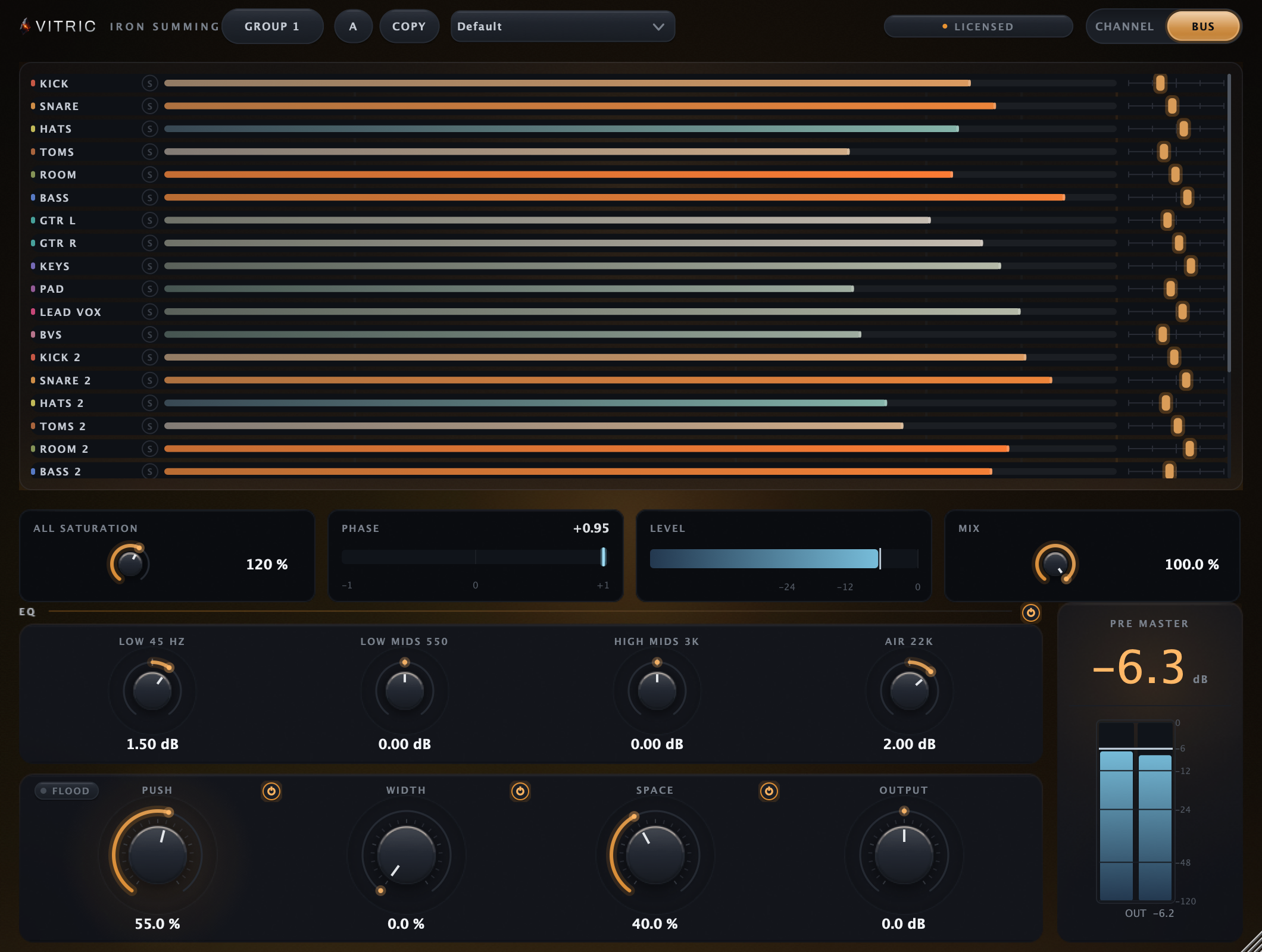Screen dimensions: 1262x952
Task: Click the PRE MASTER level meter
Action: pos(1135,812)
